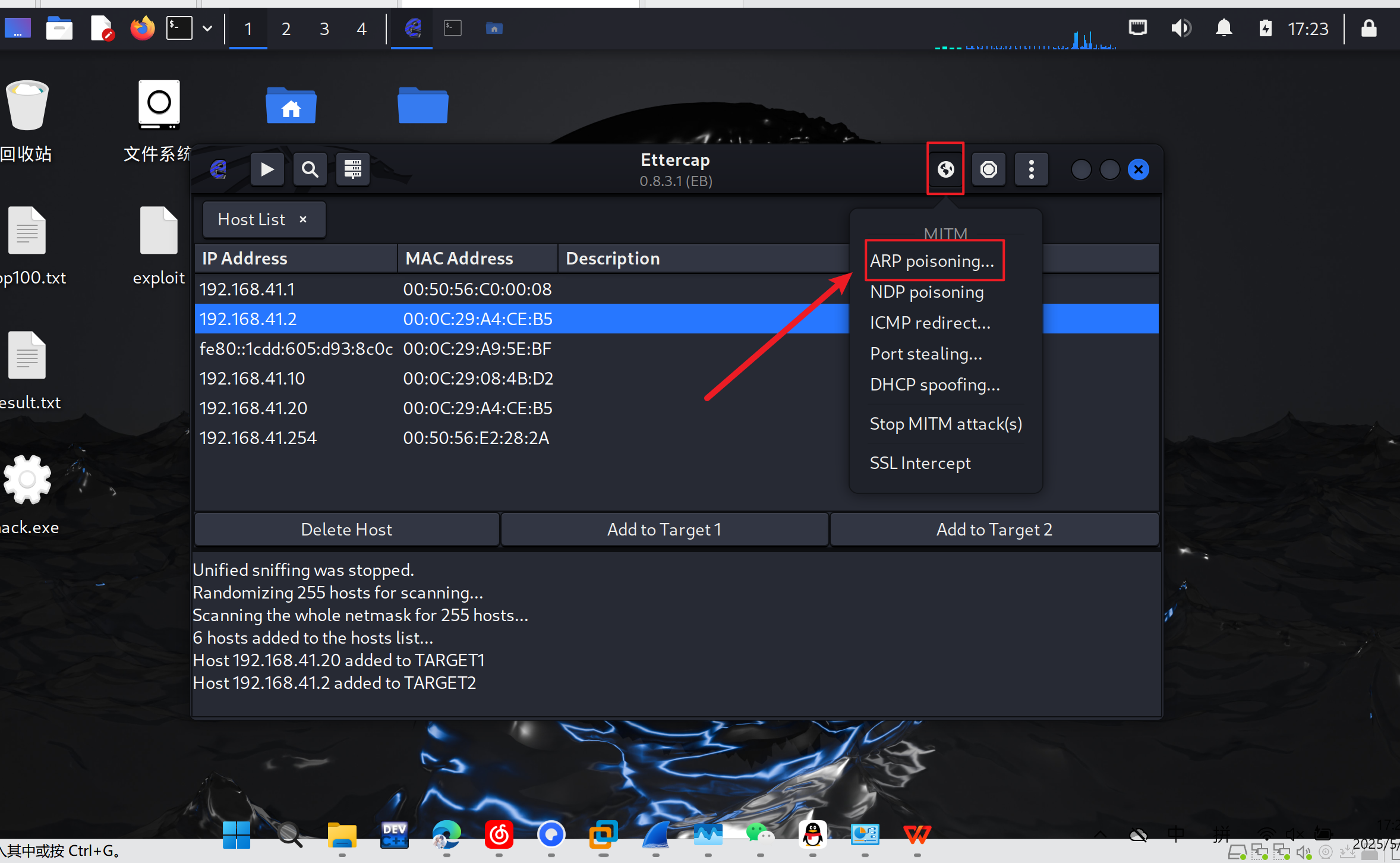Open the hosts list icon in toolbar
This screenshot has height=863, width=1400.
353,169
